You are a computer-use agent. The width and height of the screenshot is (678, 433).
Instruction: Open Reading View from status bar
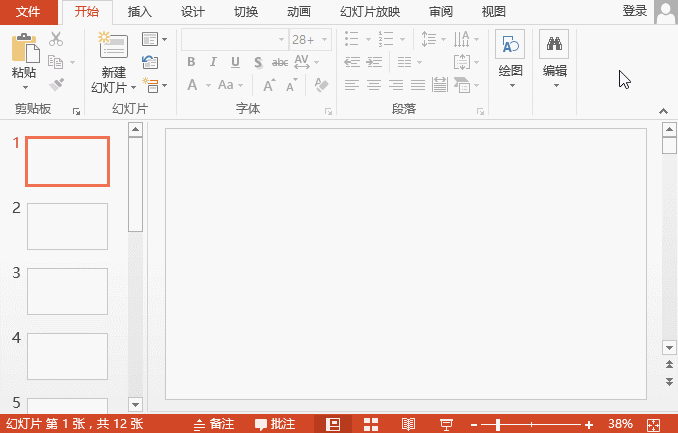(408, 424)
